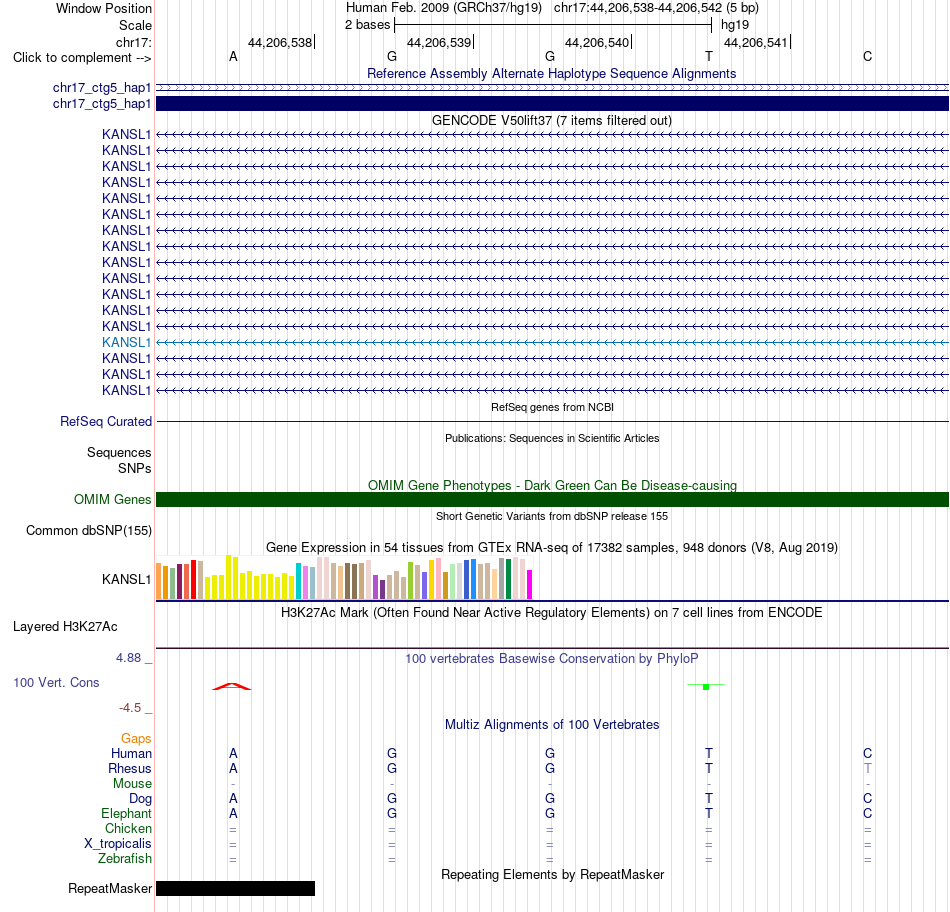Click the '2 bases' scale bar text

point(367,25)
